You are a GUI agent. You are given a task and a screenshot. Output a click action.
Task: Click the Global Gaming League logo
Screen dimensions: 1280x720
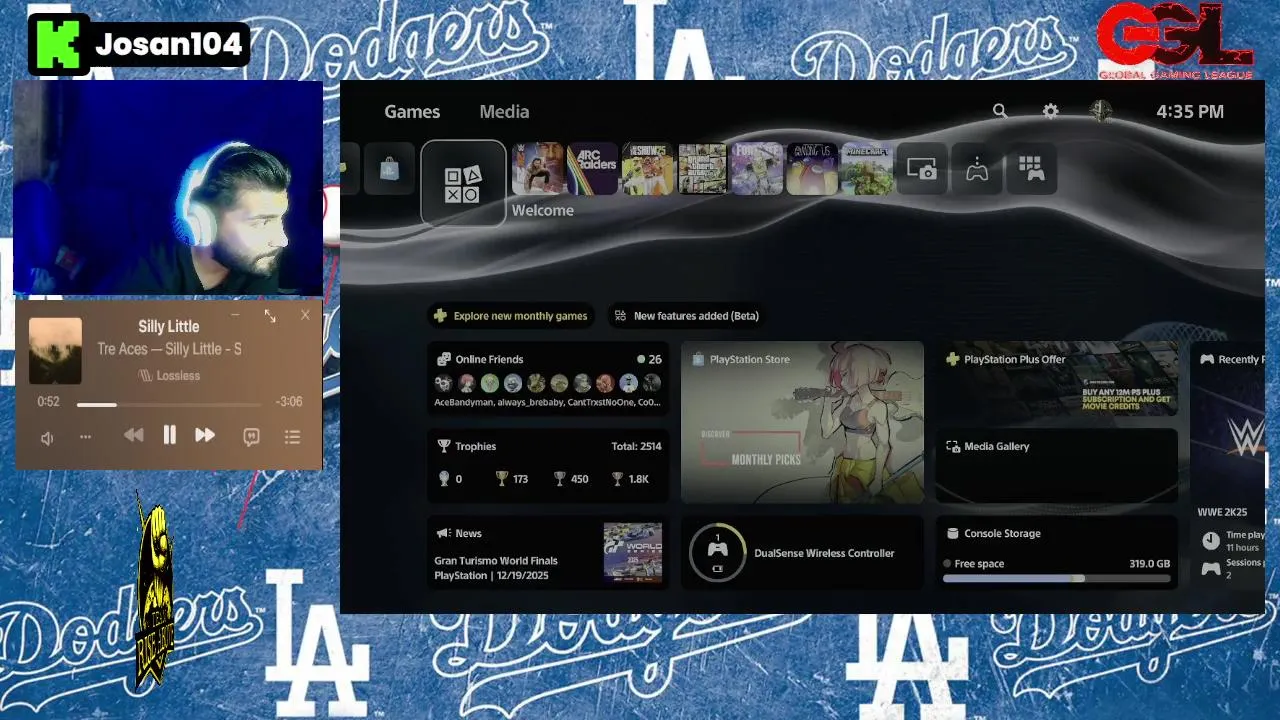1175,41
